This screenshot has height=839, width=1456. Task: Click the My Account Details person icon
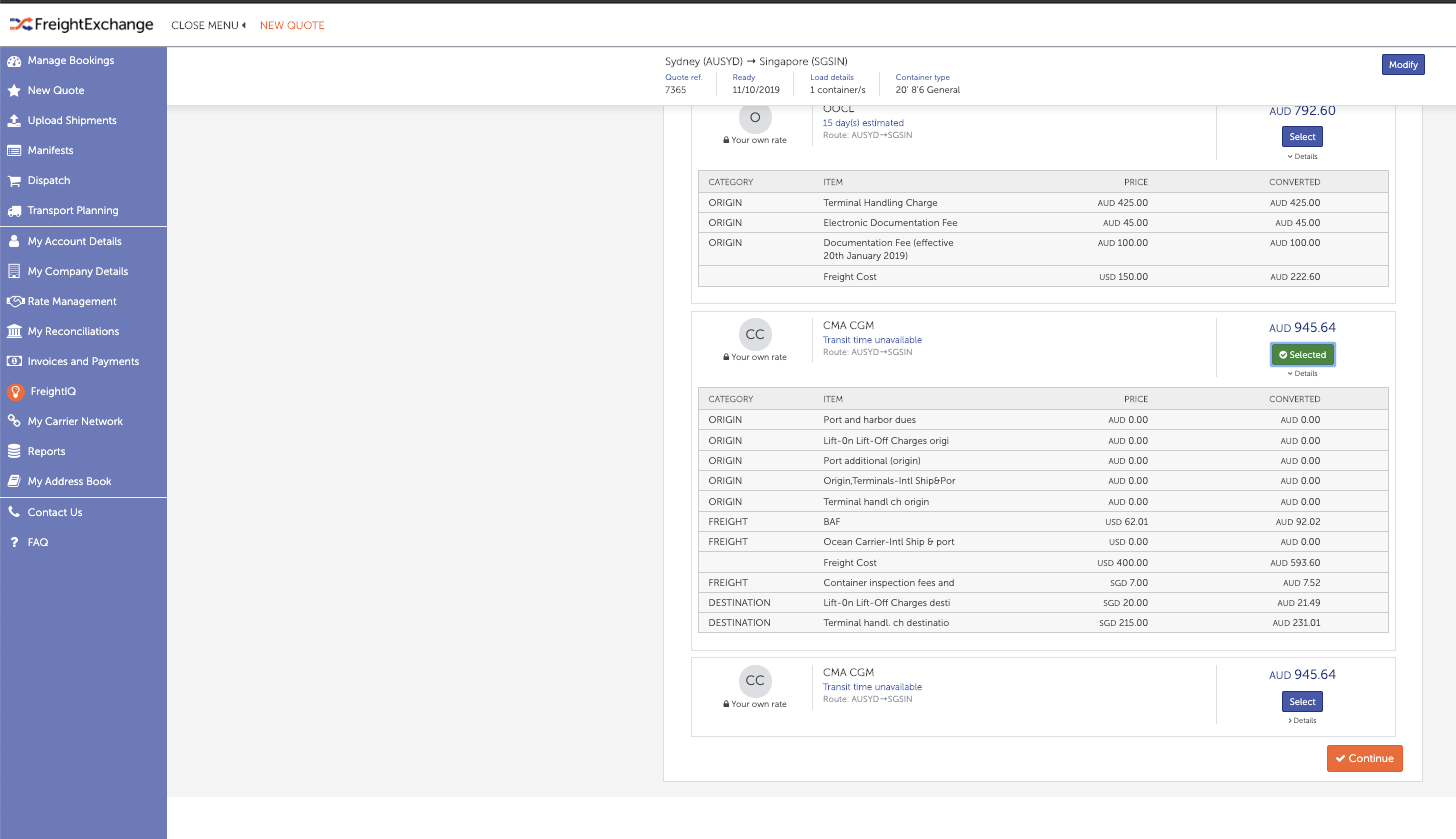pyautogui.click(x=14, y=241)
